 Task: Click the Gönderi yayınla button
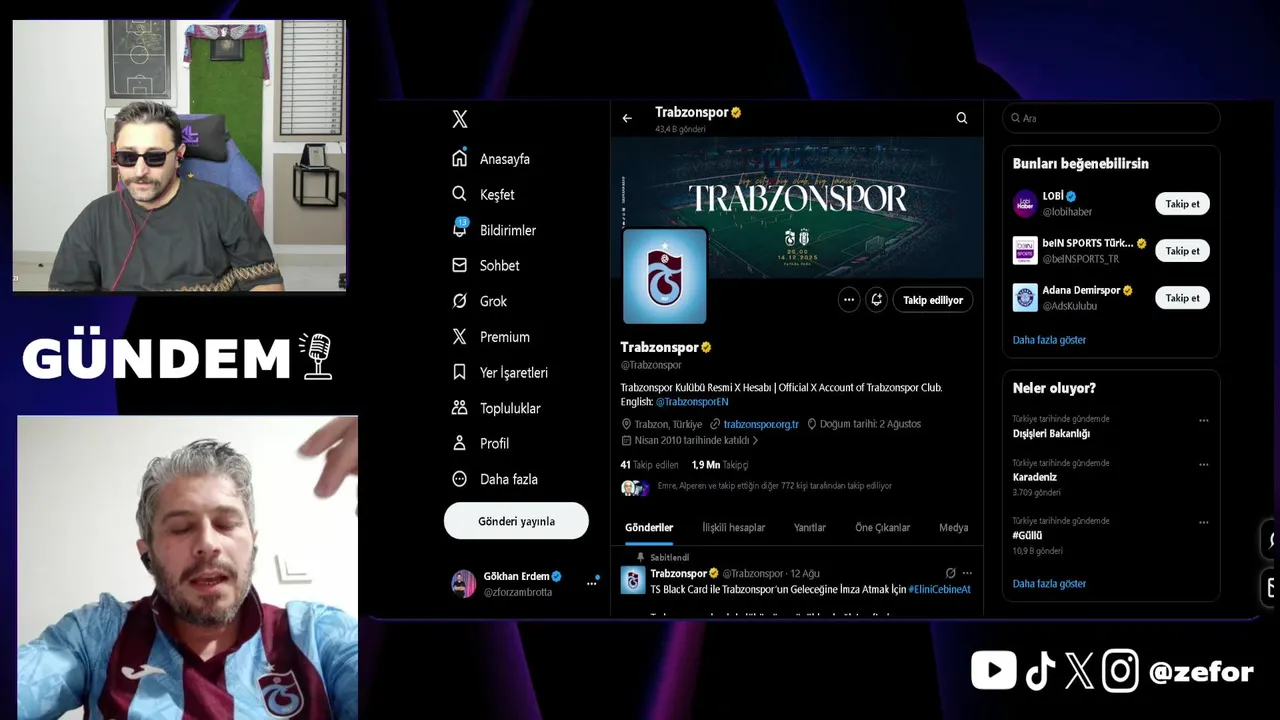pos(516,521)
